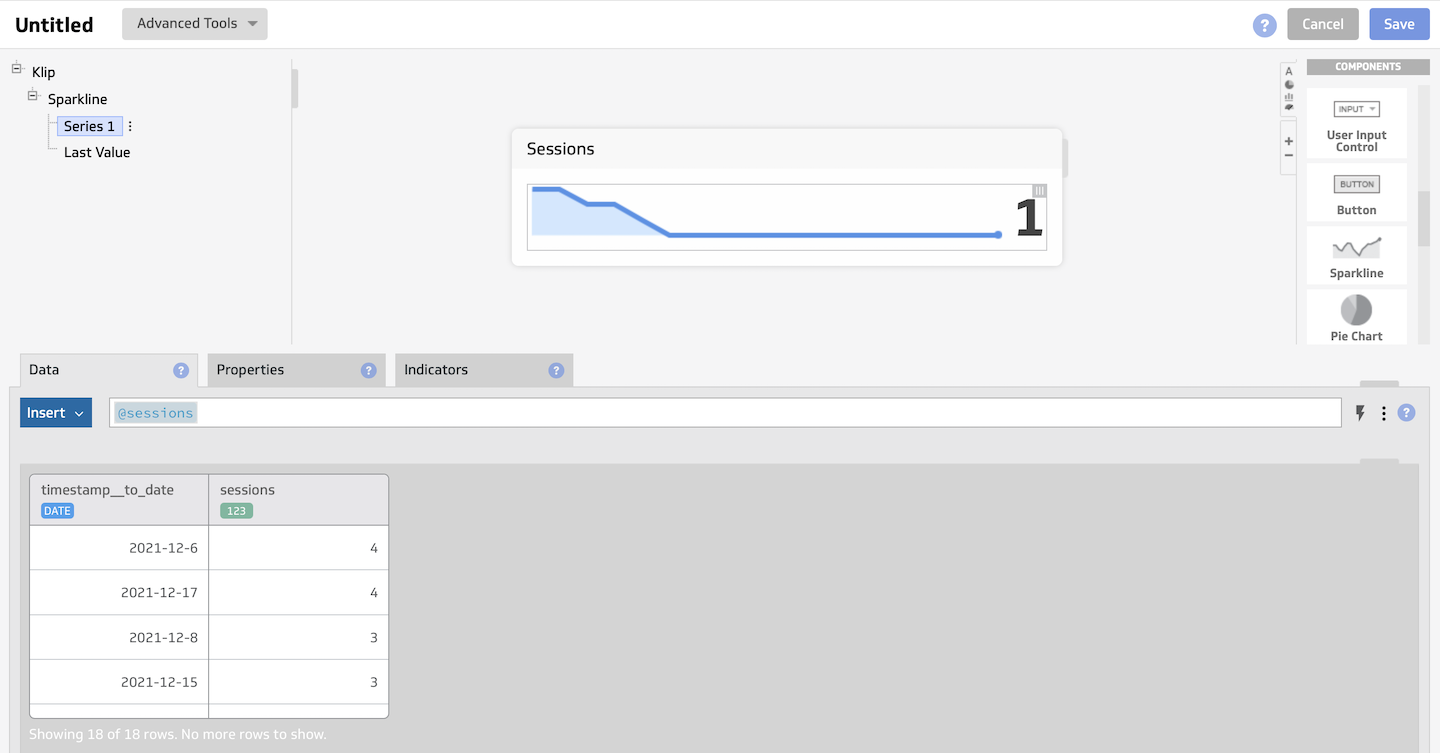Click the last value number 1
The image size is (1440, 753).
1029,218
